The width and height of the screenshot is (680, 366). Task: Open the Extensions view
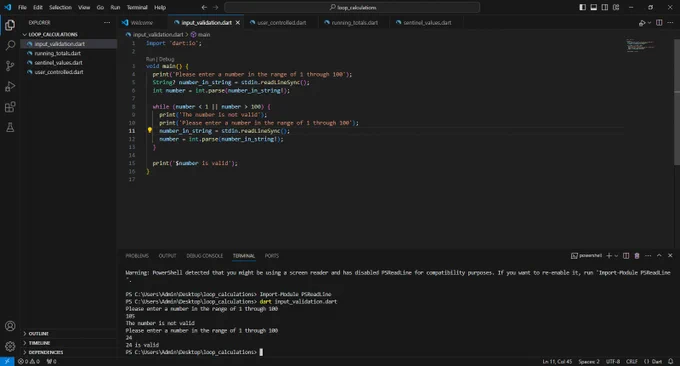click(10, 107)
